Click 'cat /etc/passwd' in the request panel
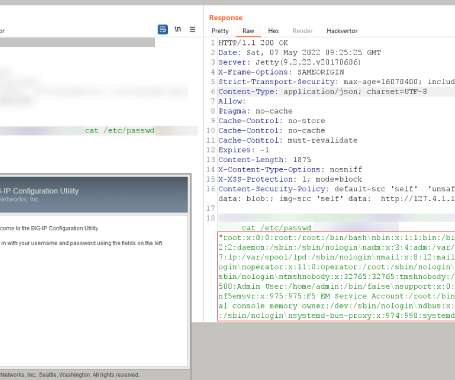The image size is (455, 380). pos(120,130)
